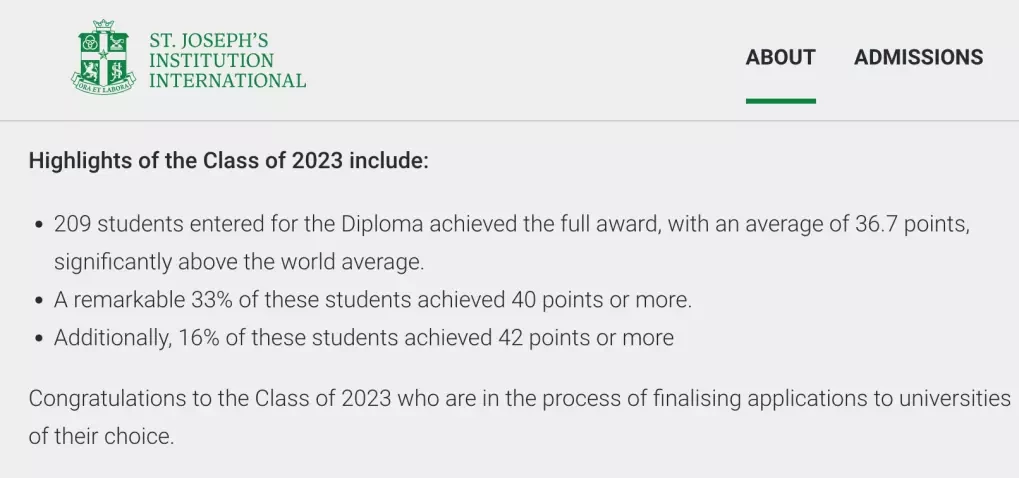Click the final line of their choice
Screen dimensions: 1019x478
(x=101, y=436)
